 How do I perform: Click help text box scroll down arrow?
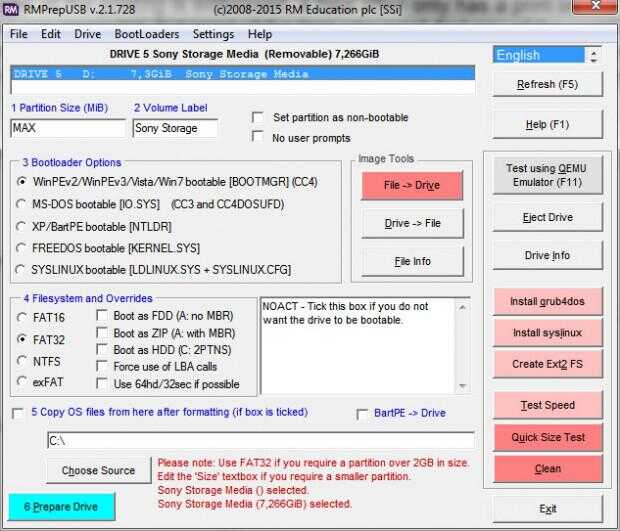point(462,385)
